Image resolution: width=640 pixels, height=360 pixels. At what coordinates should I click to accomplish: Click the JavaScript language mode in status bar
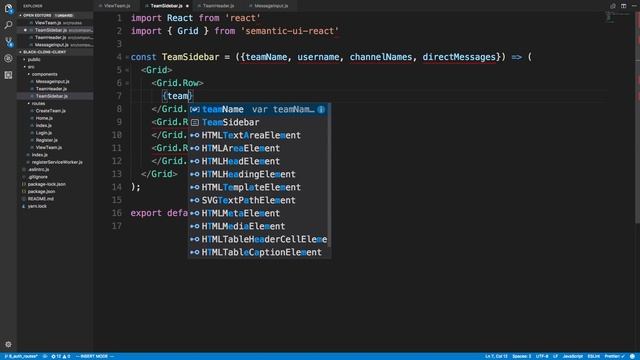573,356
